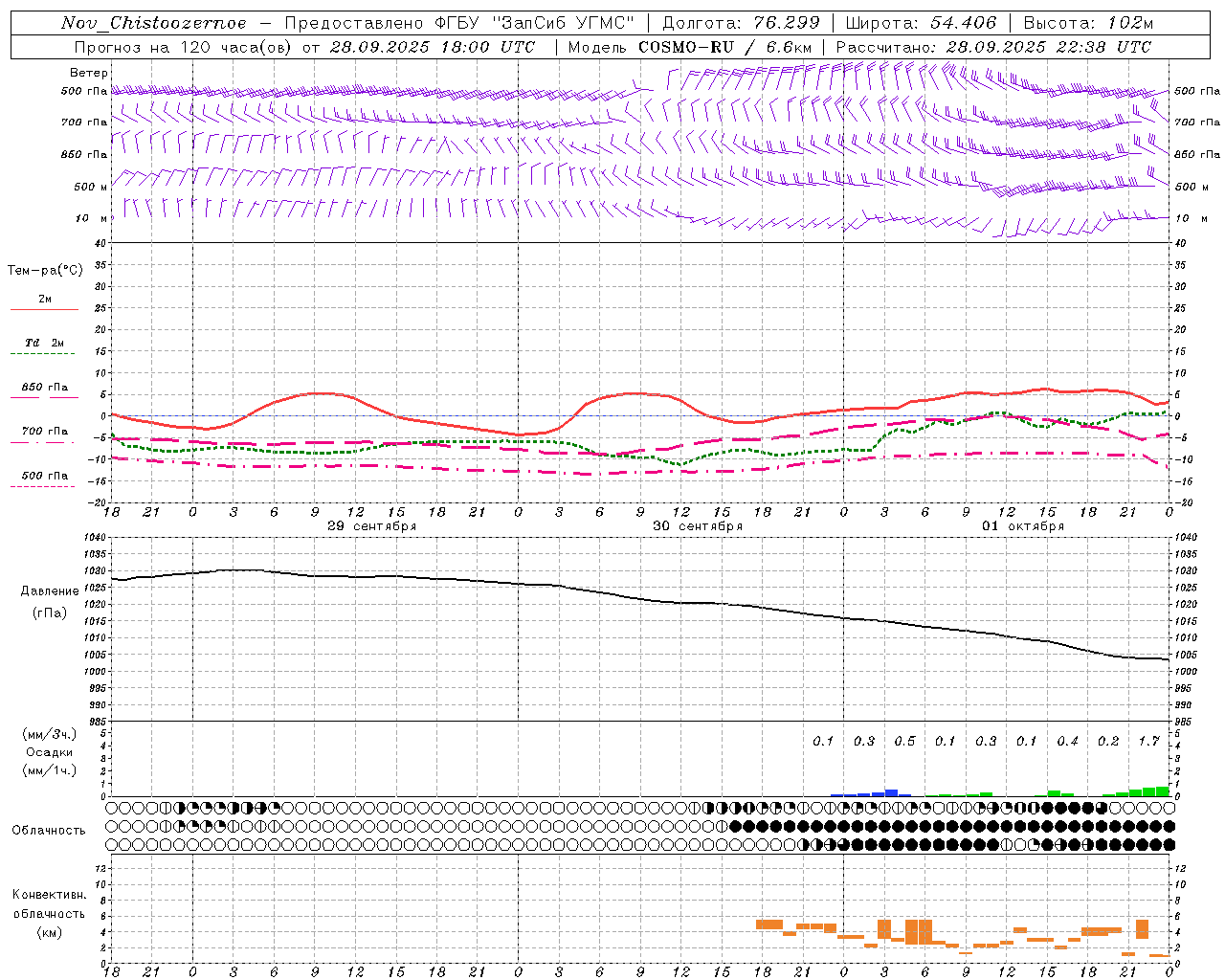Click the 'Ветер' panel label
The image size is (1225, 980).
click(x=88, y=73)
